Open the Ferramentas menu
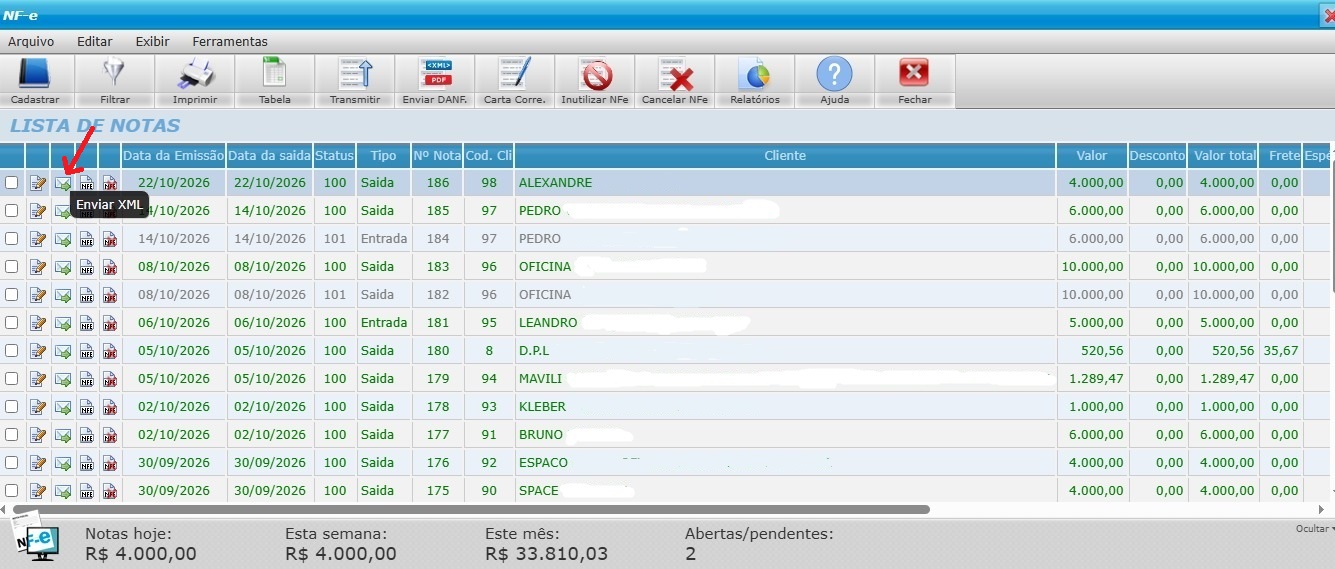The height and width of the screenshot is (569, 1335). [230, 42]
